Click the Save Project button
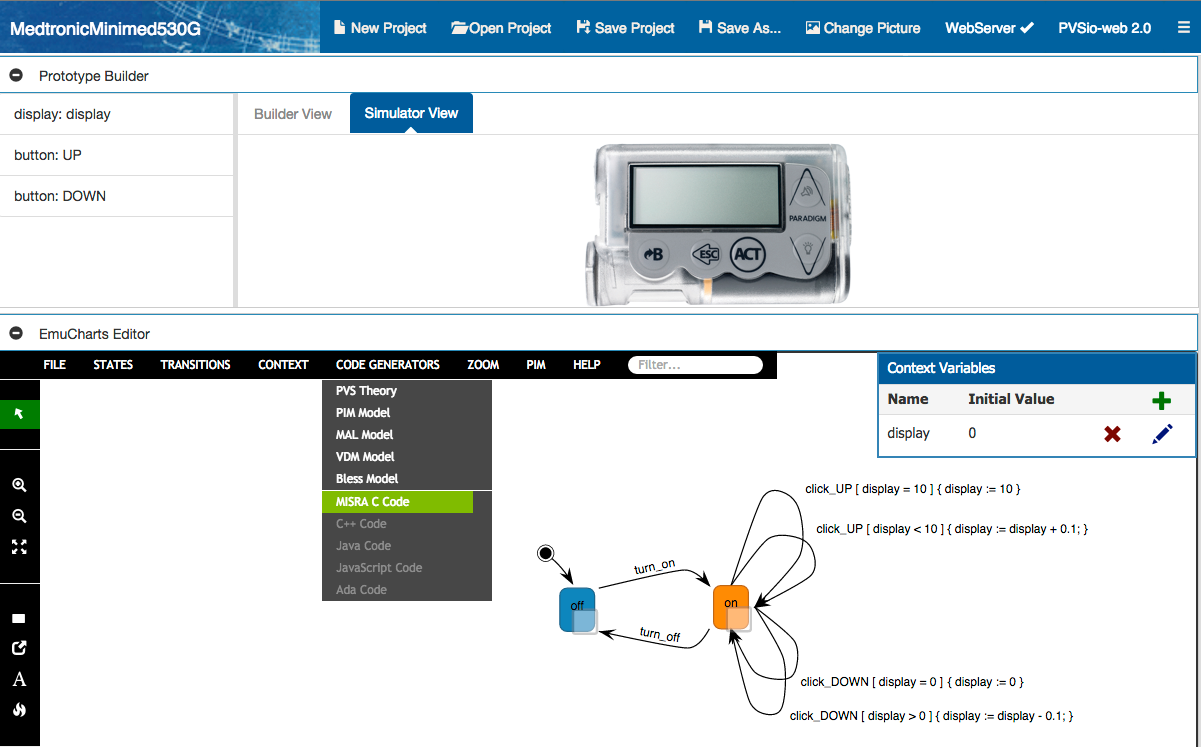The image size is (1201, 747). tap(625, 28)
